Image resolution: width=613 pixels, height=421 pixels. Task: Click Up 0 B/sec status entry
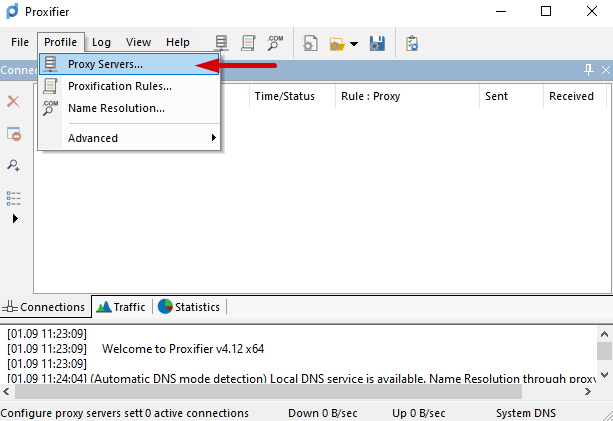(x=419, y=413)
